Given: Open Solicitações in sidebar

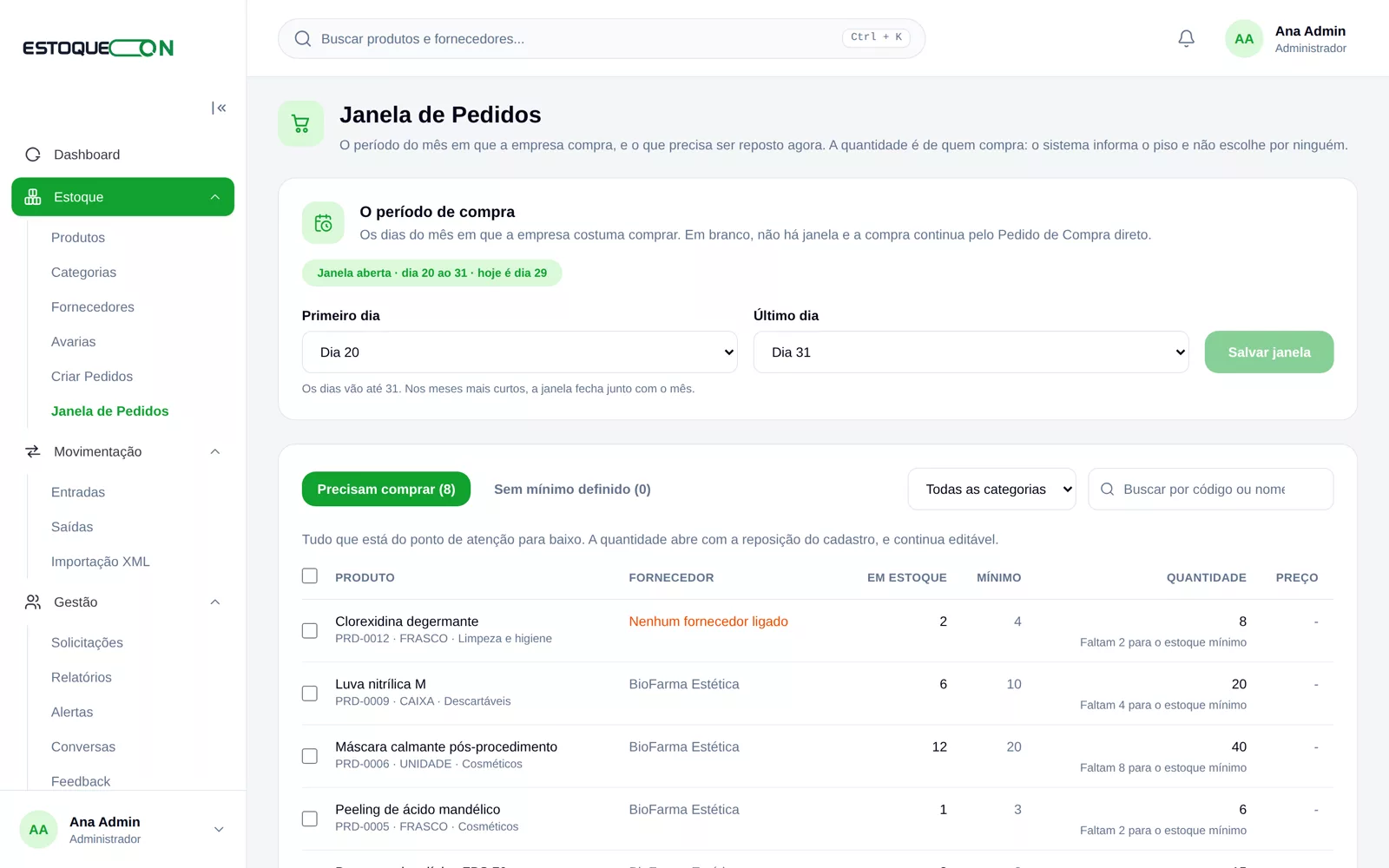Looking at the screenshot, I should (87, 642).
